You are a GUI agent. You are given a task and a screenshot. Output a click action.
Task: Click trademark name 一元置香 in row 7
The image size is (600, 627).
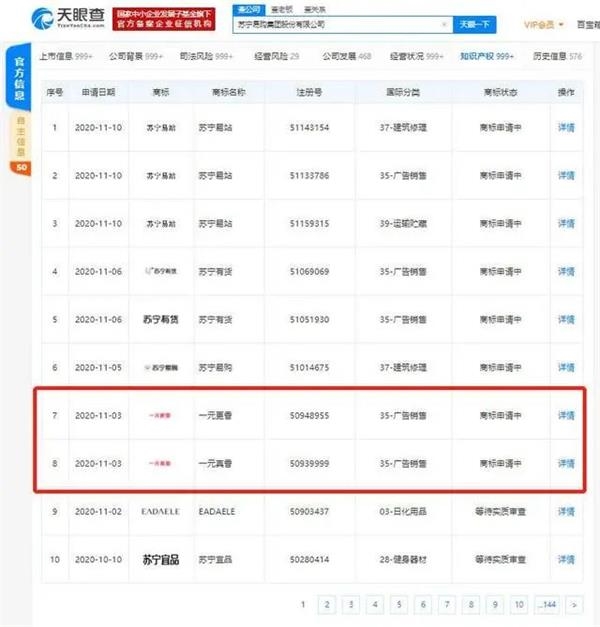215,415
